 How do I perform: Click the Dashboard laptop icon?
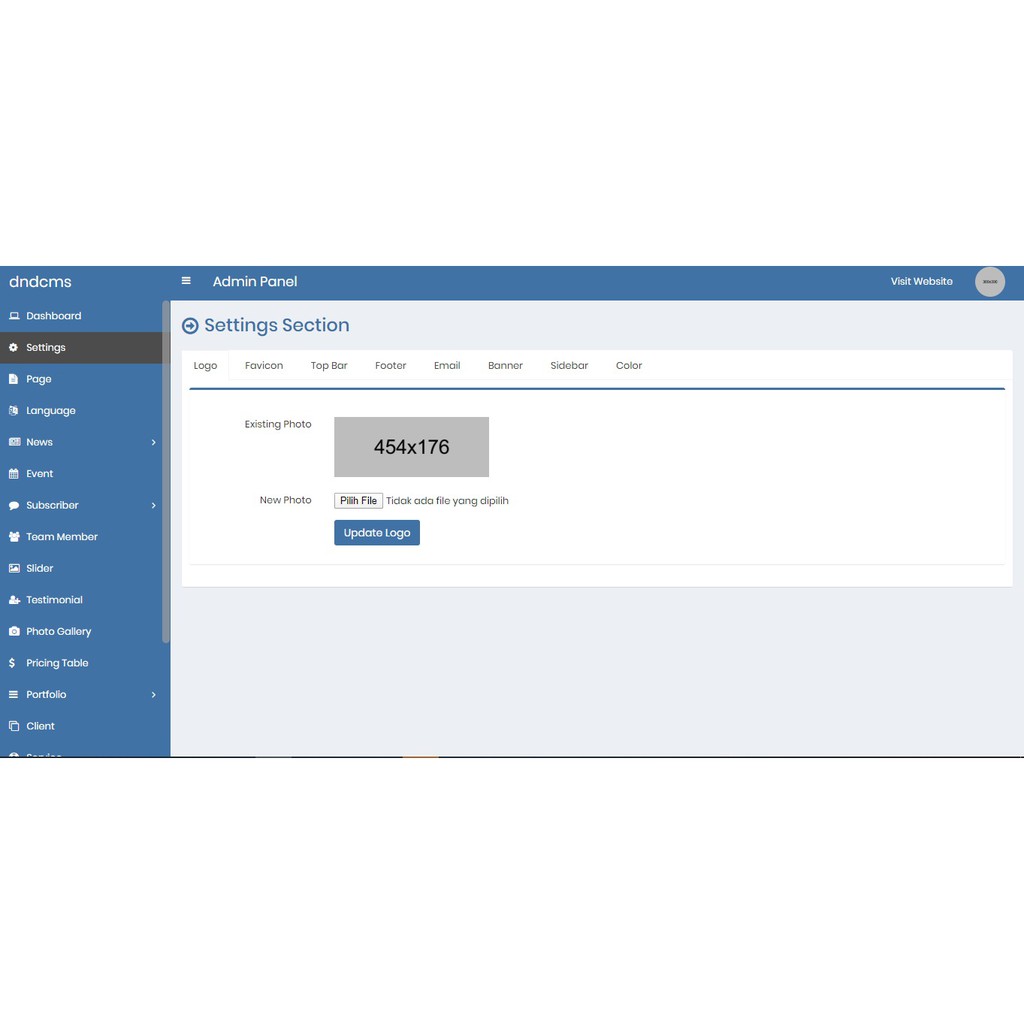coord(14,316)
